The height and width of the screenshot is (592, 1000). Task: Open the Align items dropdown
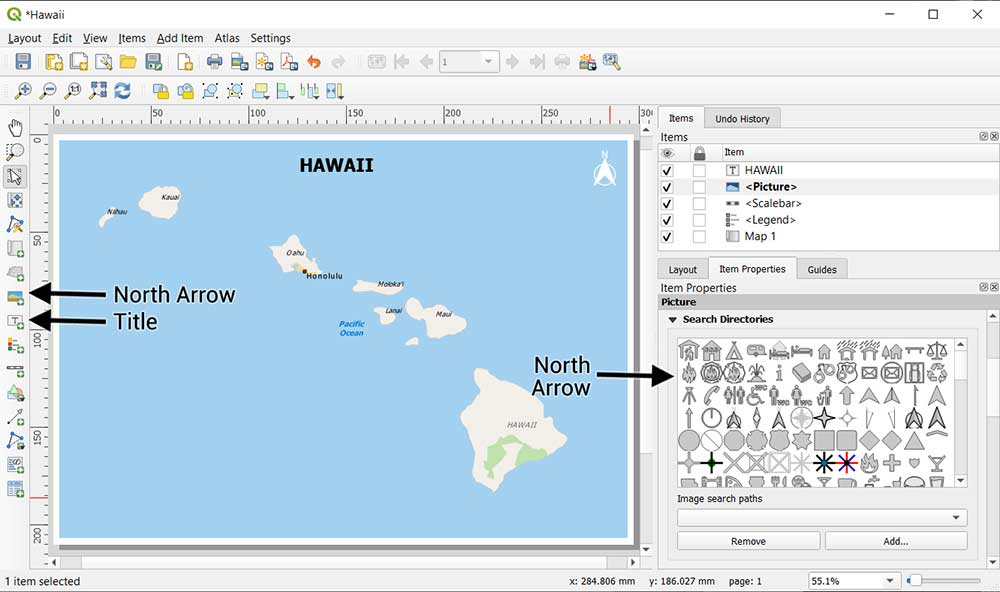[285, 91]
